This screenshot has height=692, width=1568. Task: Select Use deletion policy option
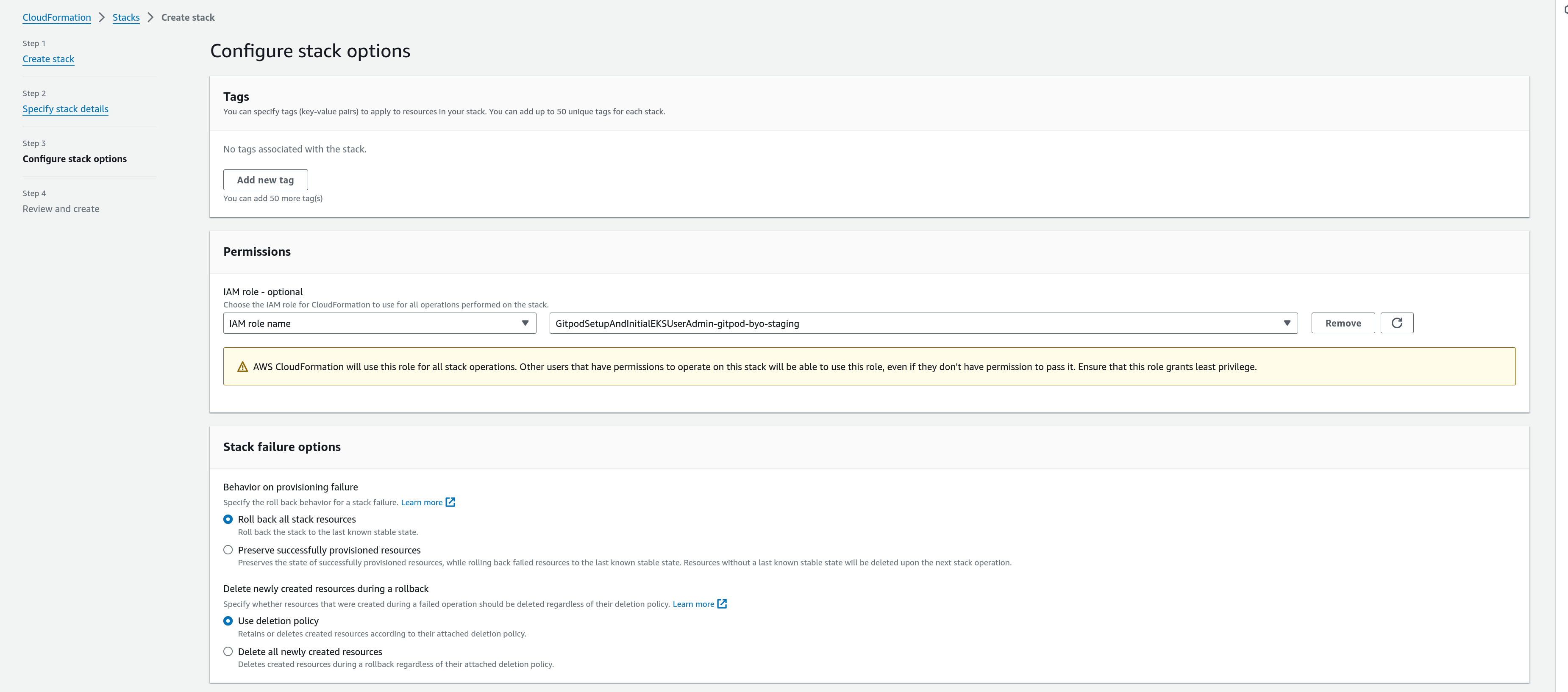[x=228, y=621]
